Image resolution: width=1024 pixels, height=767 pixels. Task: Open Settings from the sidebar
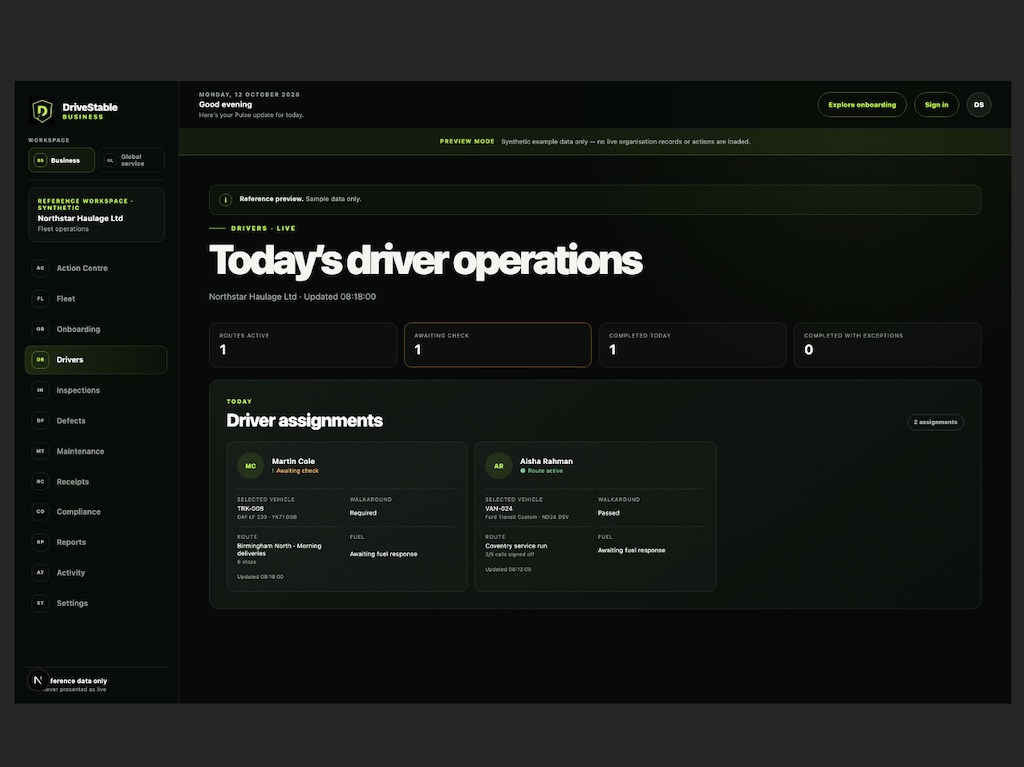click(96, 603)
